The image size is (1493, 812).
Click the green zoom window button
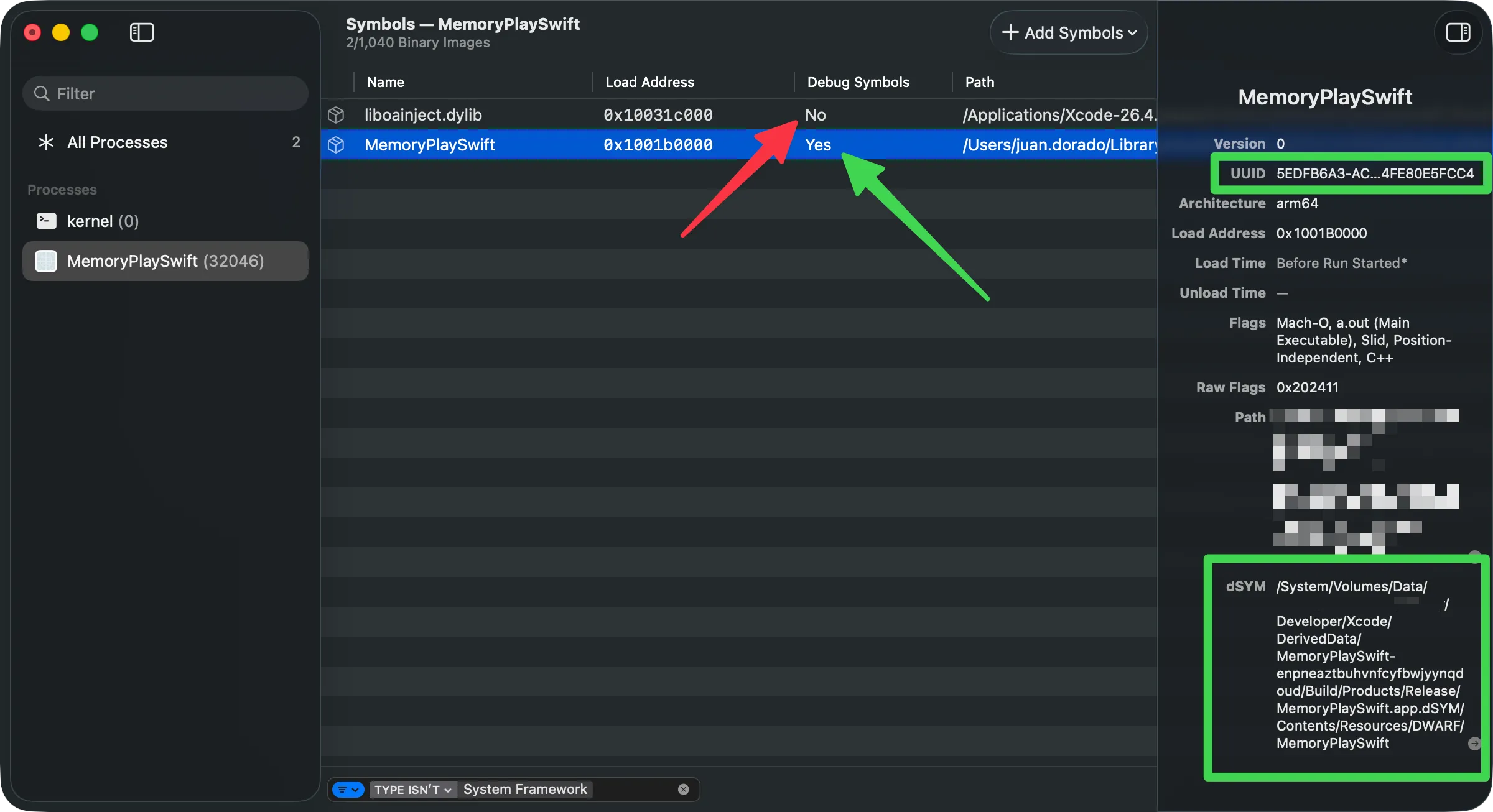point(90,32)
